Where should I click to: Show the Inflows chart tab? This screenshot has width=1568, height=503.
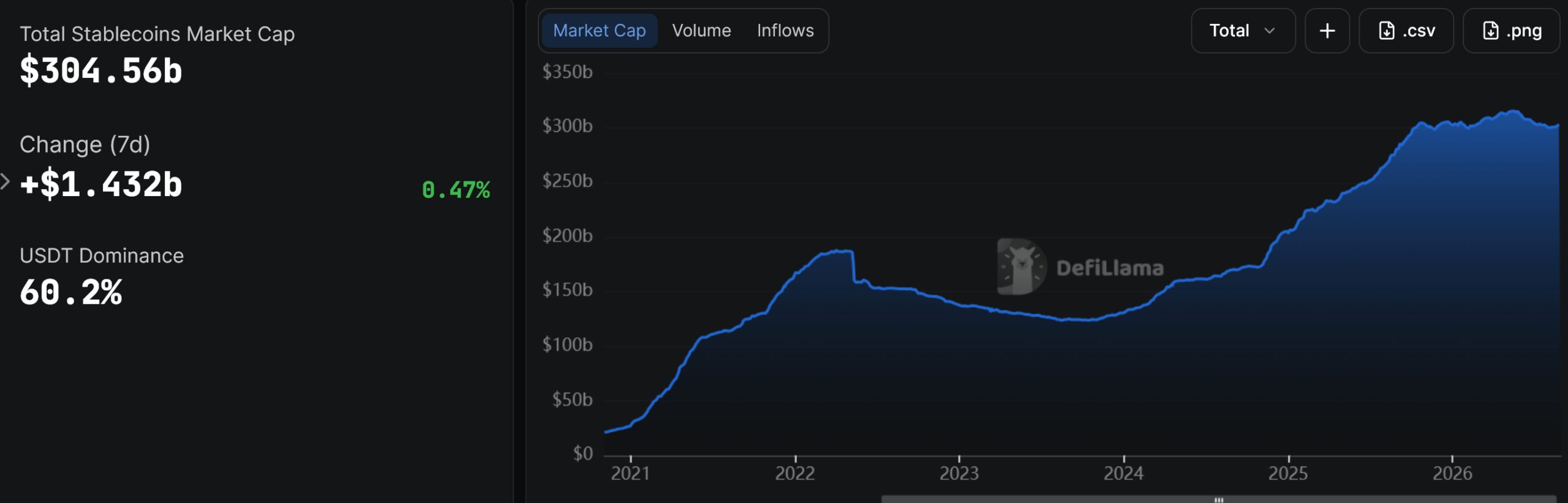(x=785, y=31)
